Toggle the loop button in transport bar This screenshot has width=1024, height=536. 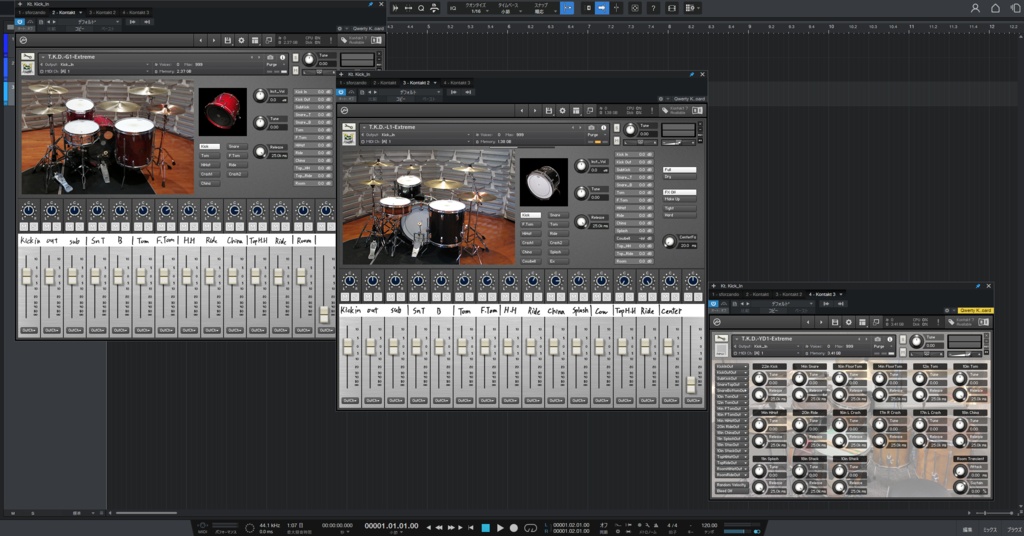pyautogui.click(x=530, y=528)
